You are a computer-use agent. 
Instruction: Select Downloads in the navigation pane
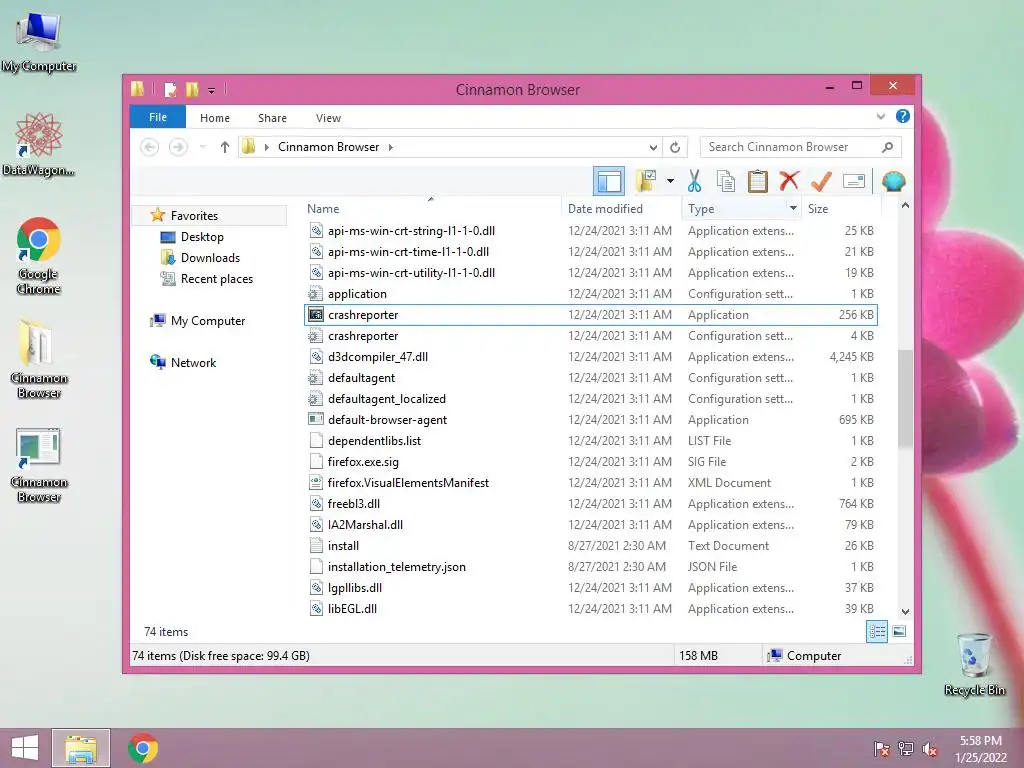(210, 257)
